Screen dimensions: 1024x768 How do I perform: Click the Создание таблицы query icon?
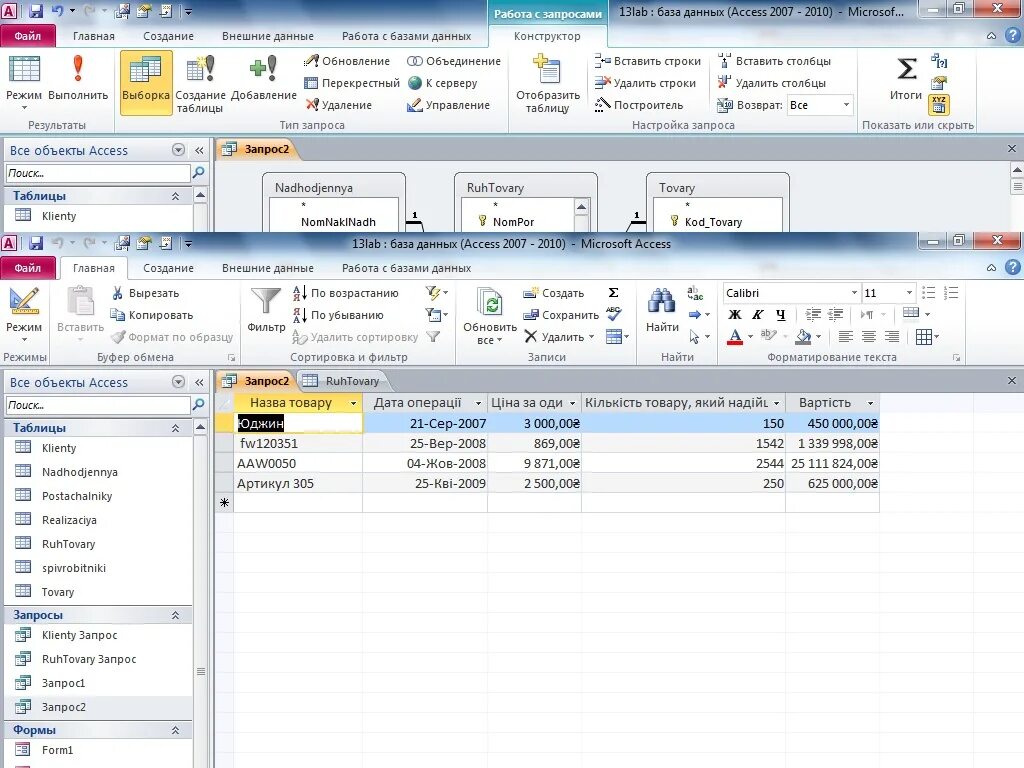[200, 83]
